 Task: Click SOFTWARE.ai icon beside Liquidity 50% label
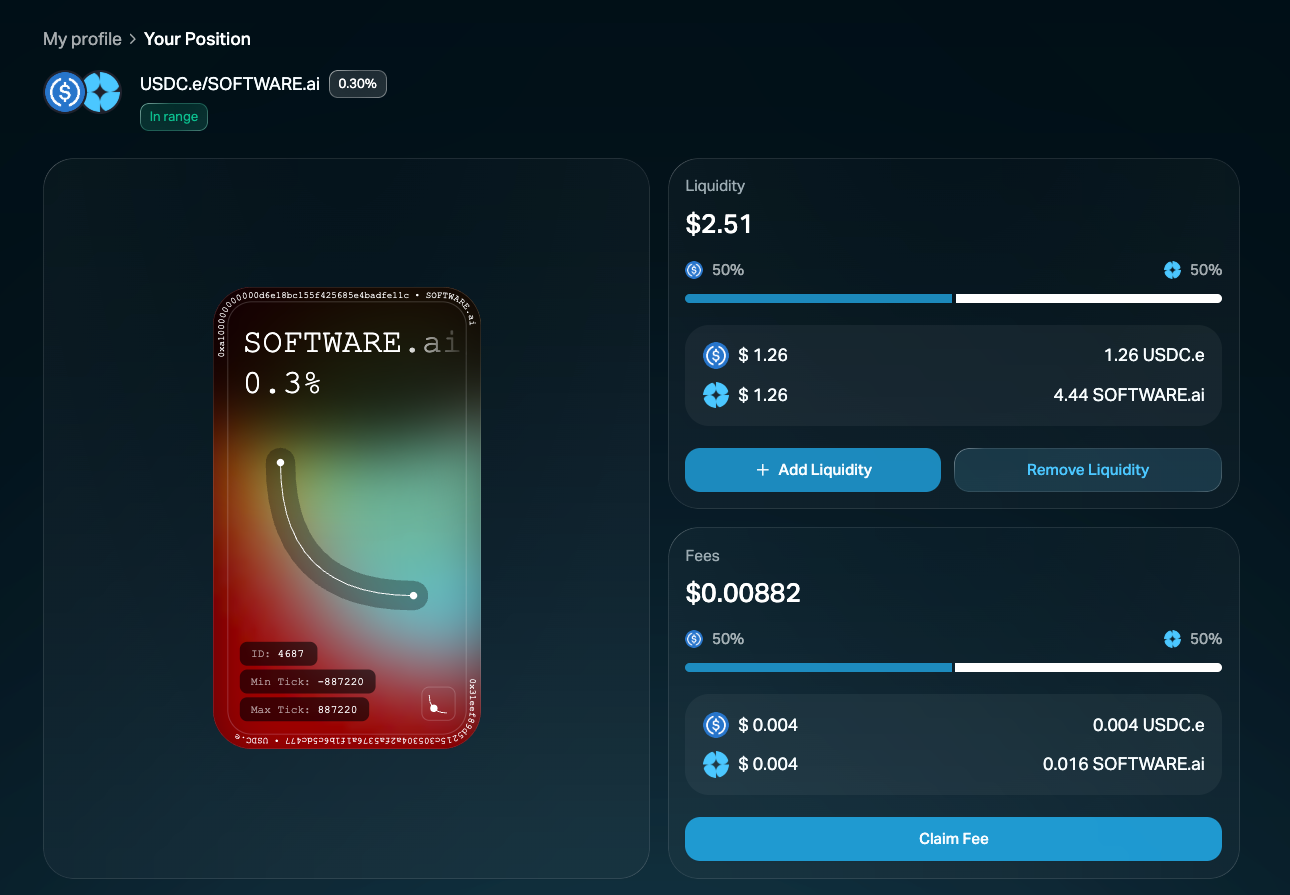pyautogui.click(x=1173, y=270)
